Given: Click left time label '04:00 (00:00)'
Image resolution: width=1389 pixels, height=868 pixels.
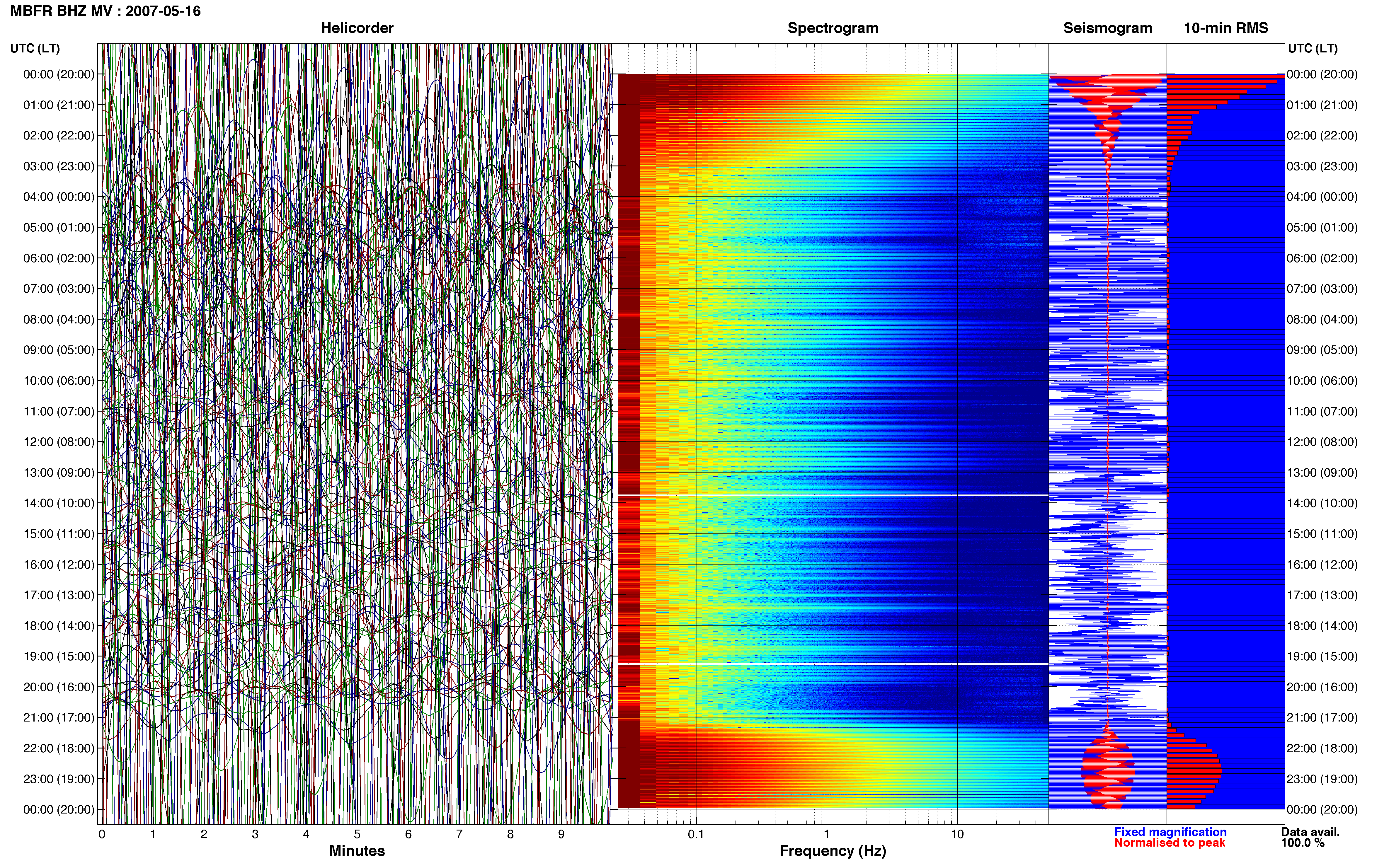Looking at the screenshot, I should pyautogui.click(x=59, y=197).
